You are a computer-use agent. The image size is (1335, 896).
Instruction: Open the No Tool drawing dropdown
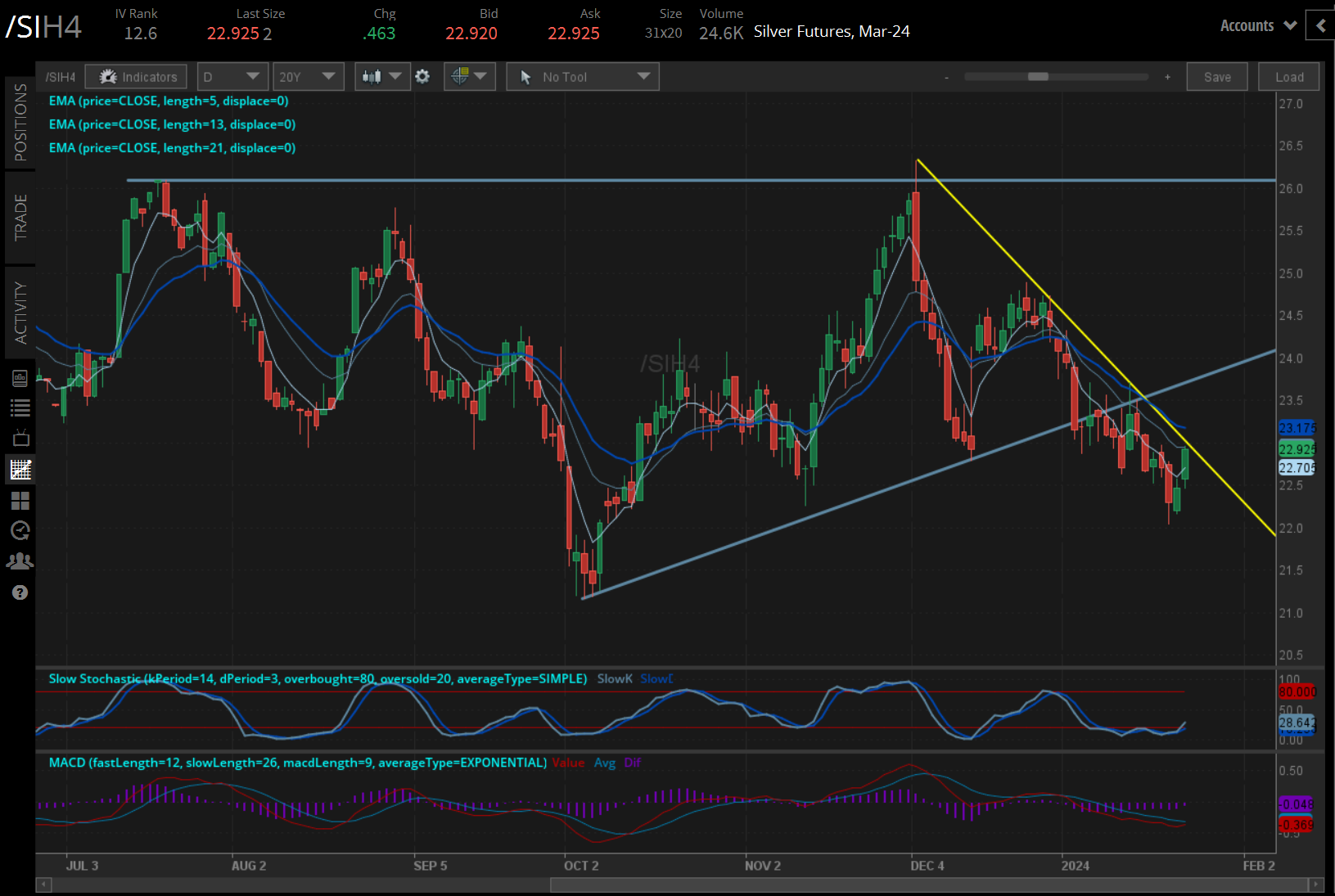click(583, 77)
